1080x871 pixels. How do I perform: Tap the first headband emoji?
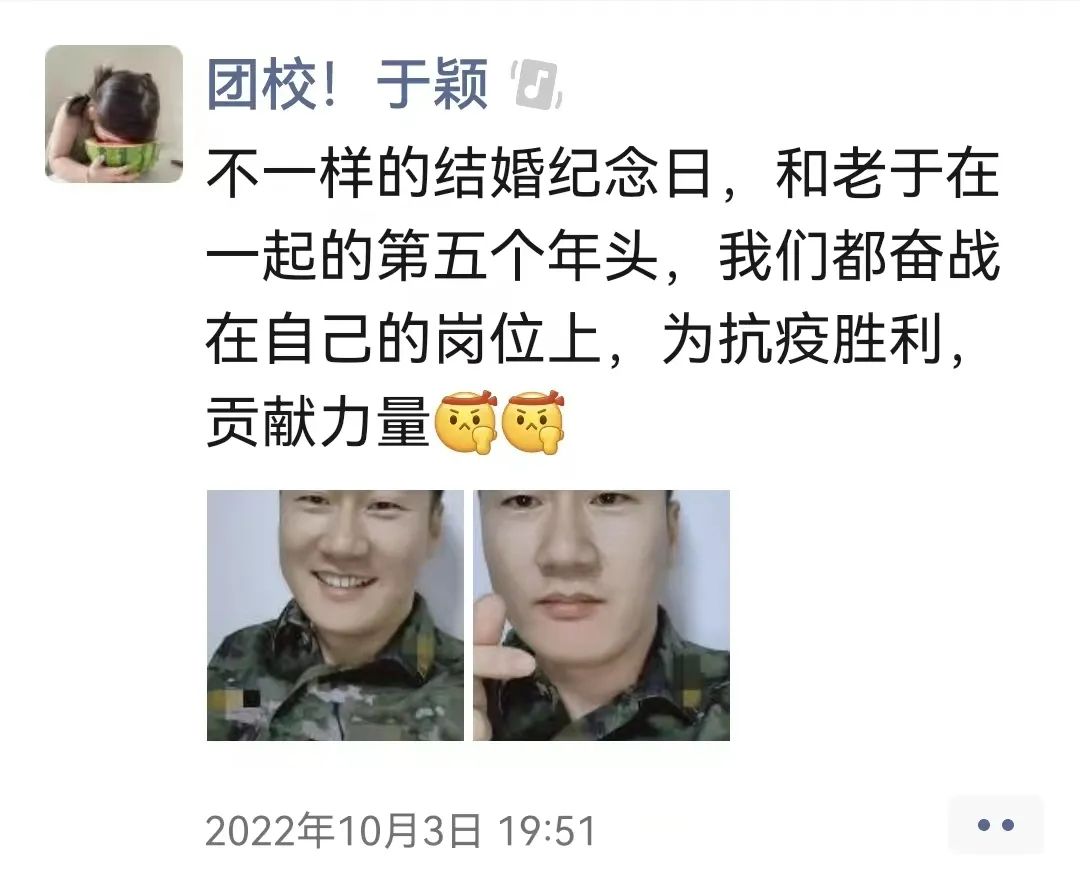466,422
